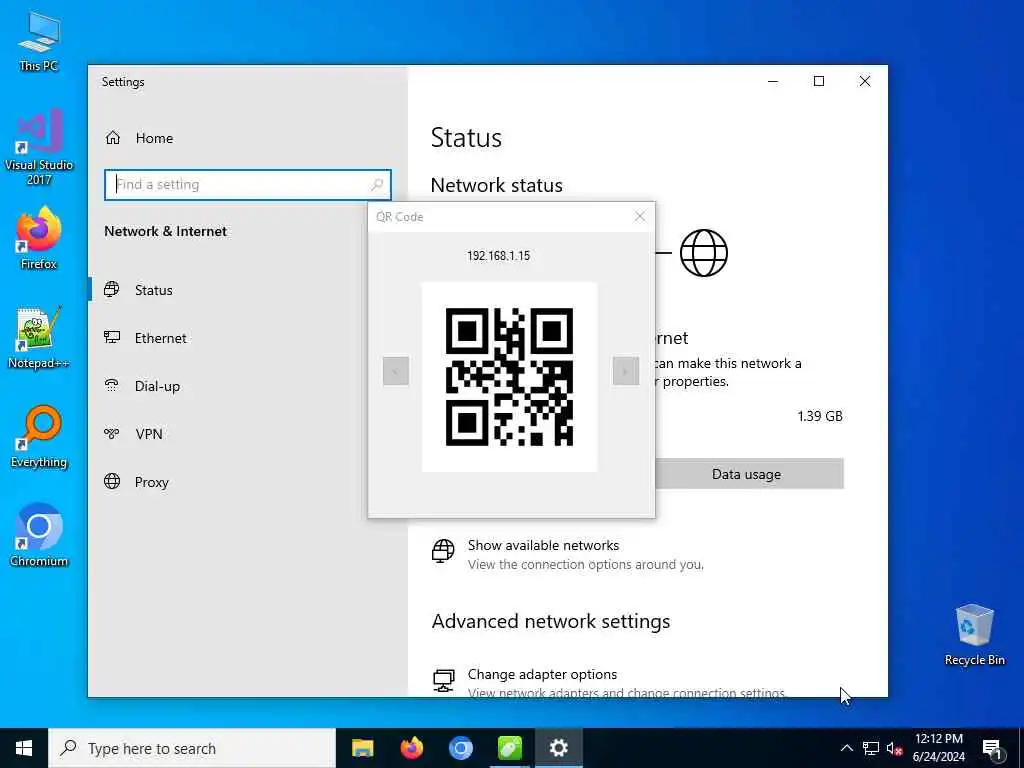Viewport: 1024px width, 768px height.
Task: Select Status in Network sidebar
Action: pos(248,290)
